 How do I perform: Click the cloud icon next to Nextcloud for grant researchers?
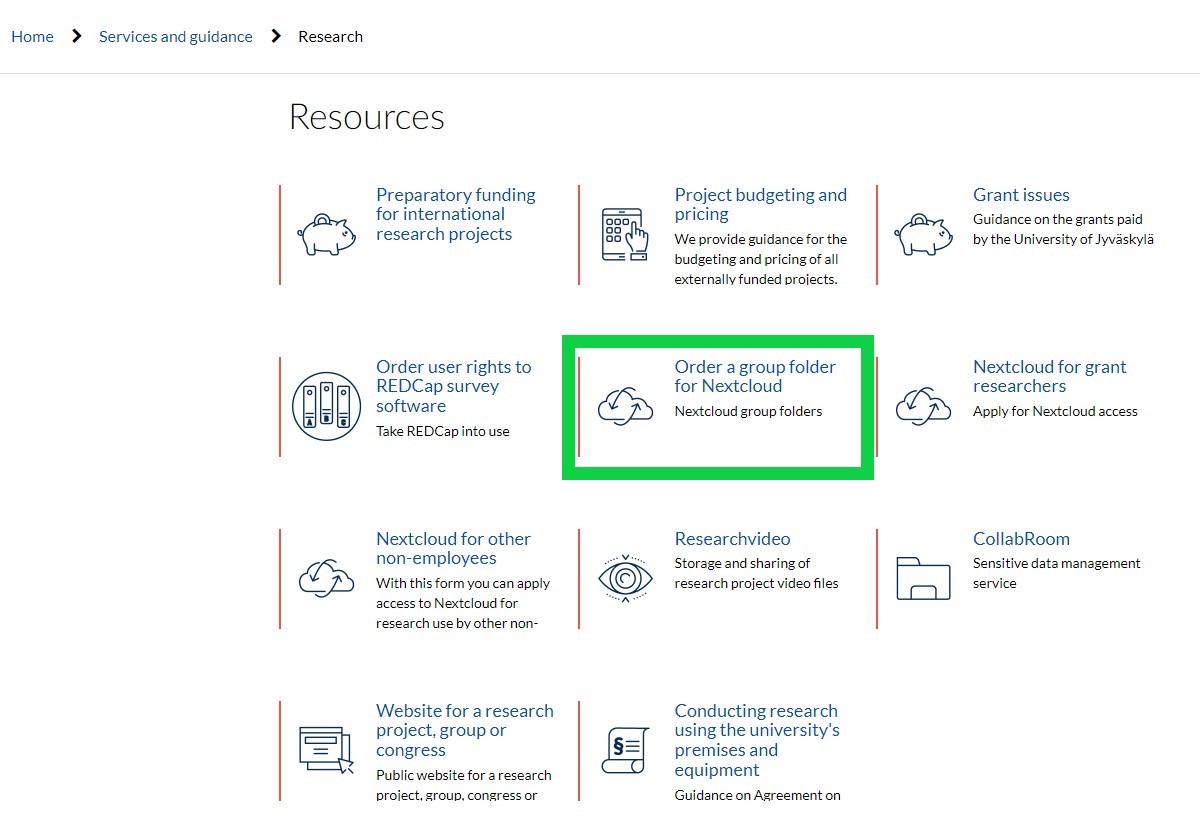coord(924,407)
